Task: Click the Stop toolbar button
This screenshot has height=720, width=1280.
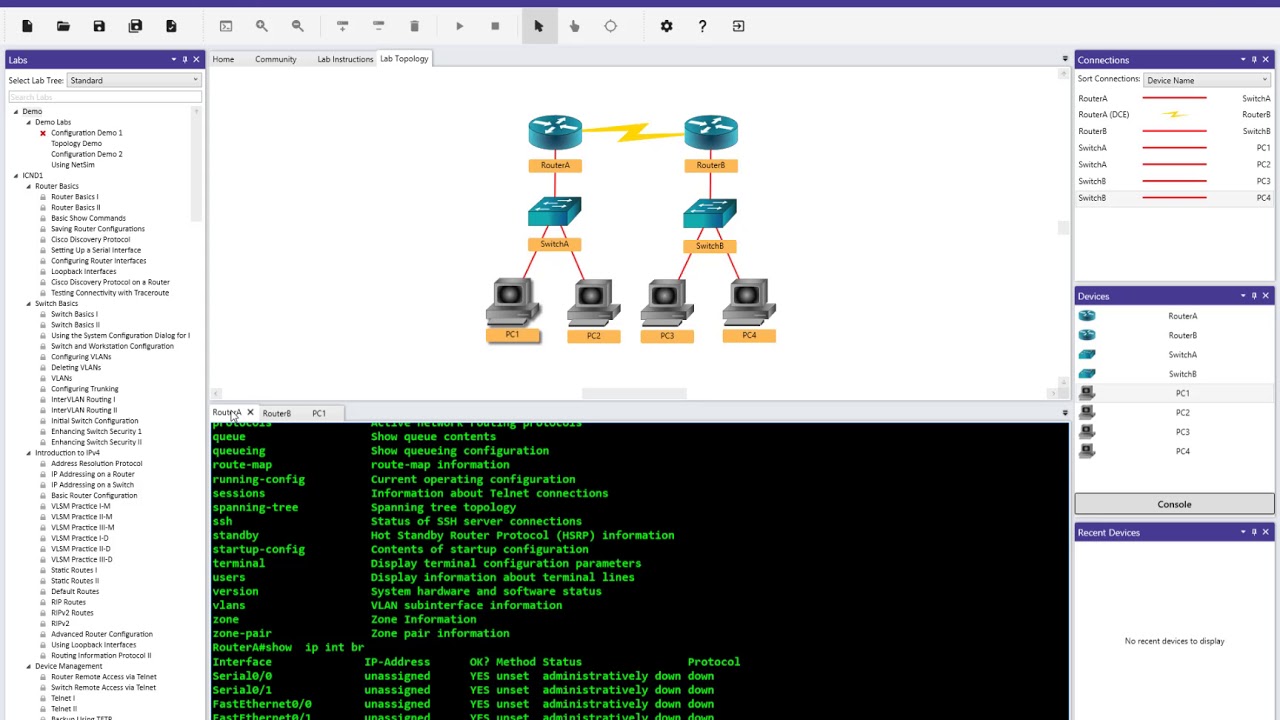Action: (x=495, y=26)
